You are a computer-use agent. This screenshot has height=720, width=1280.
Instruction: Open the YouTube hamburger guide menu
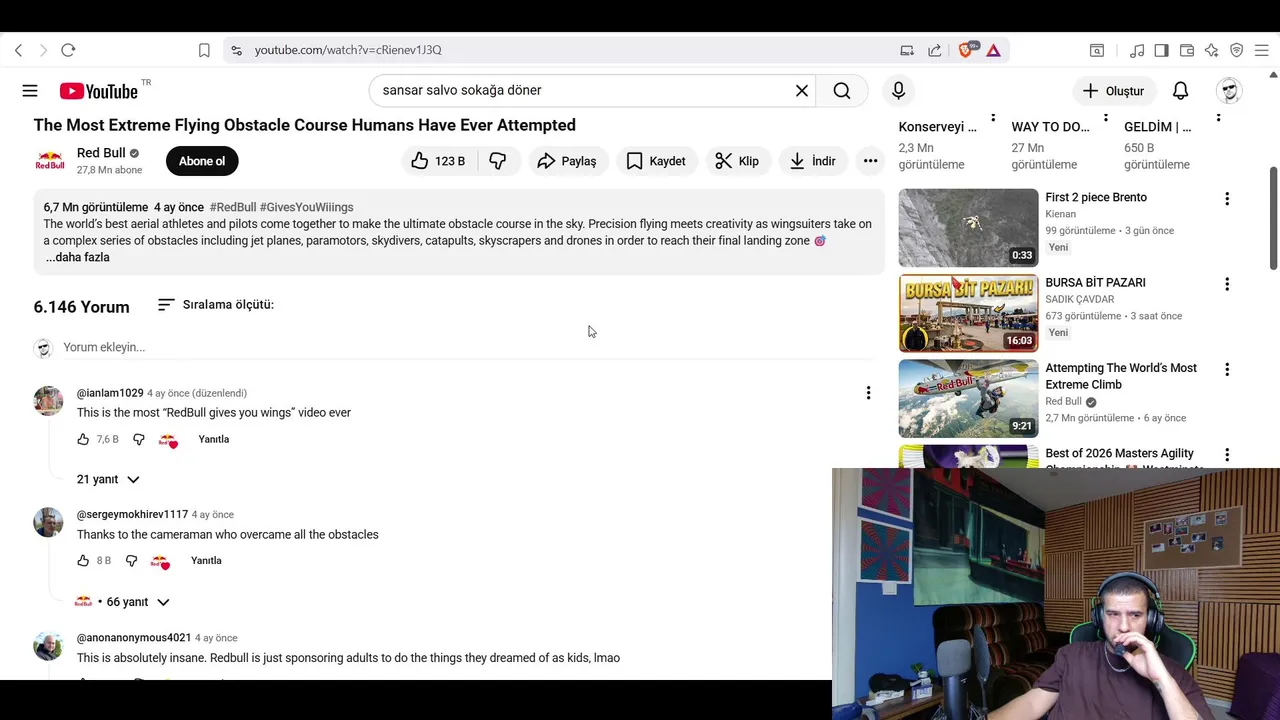(x=30, y=91)
